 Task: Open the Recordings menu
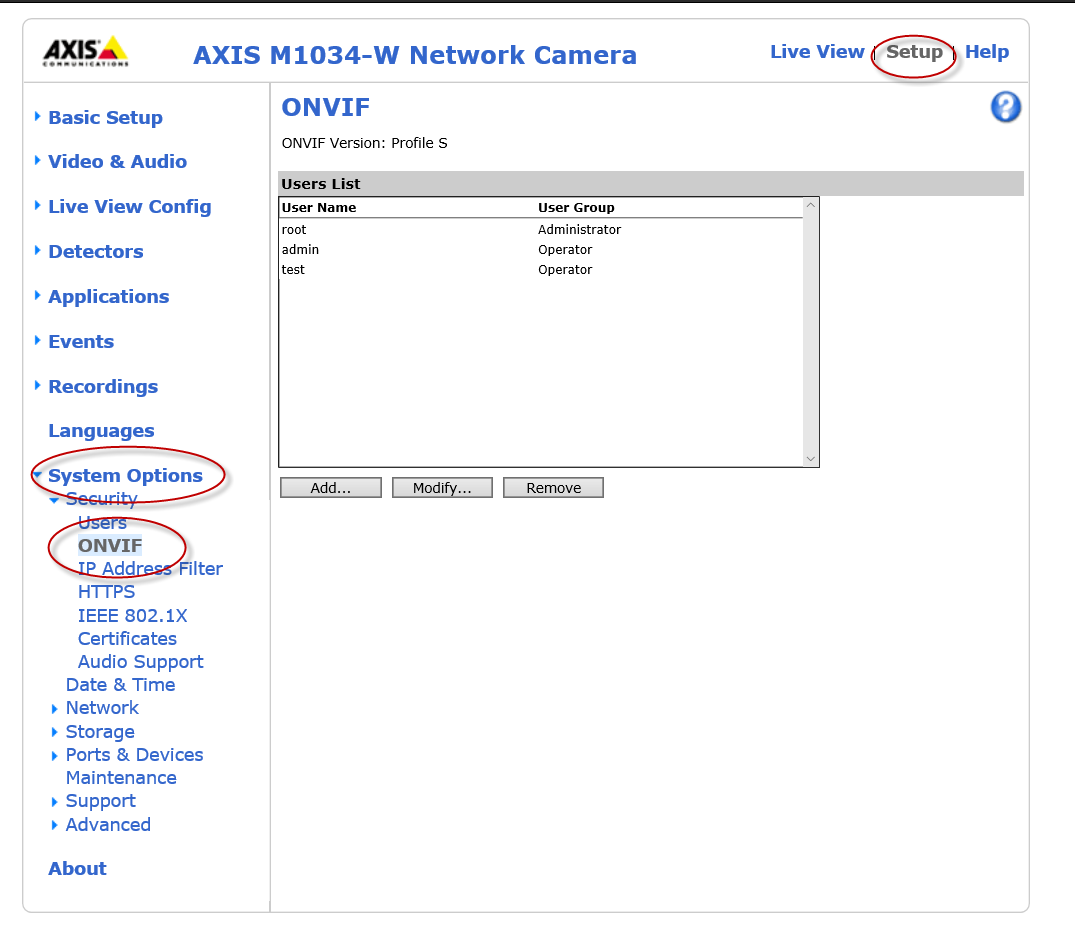pos(103,386)
